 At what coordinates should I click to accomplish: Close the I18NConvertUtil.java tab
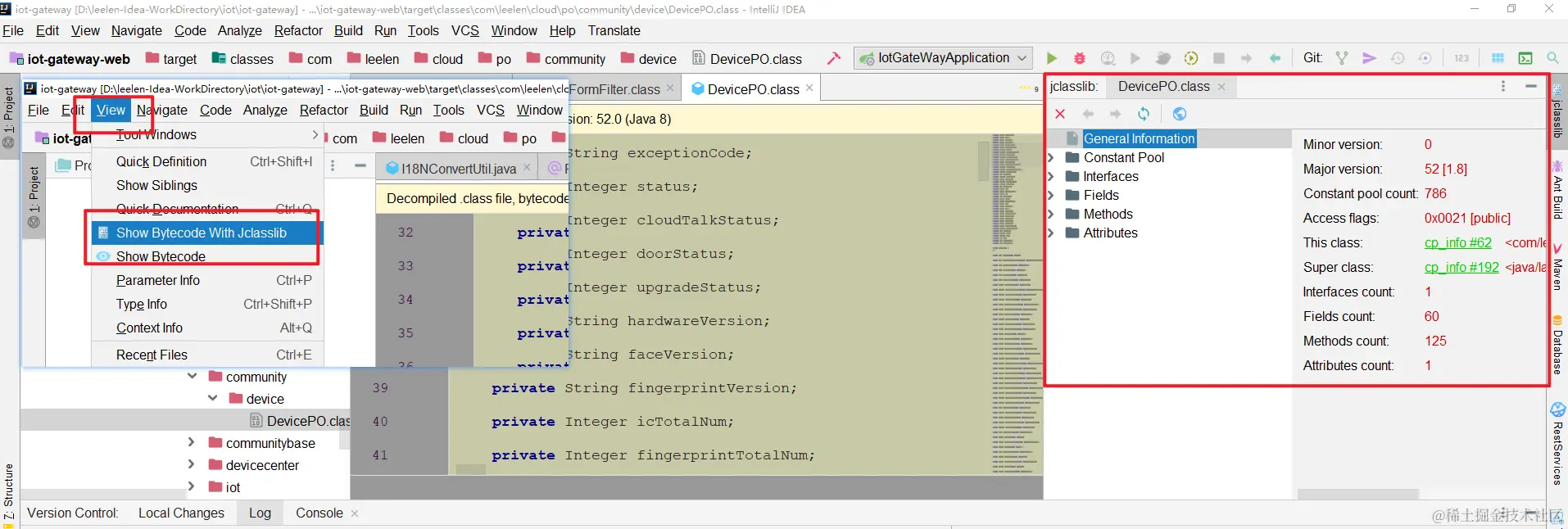(527, 167)
